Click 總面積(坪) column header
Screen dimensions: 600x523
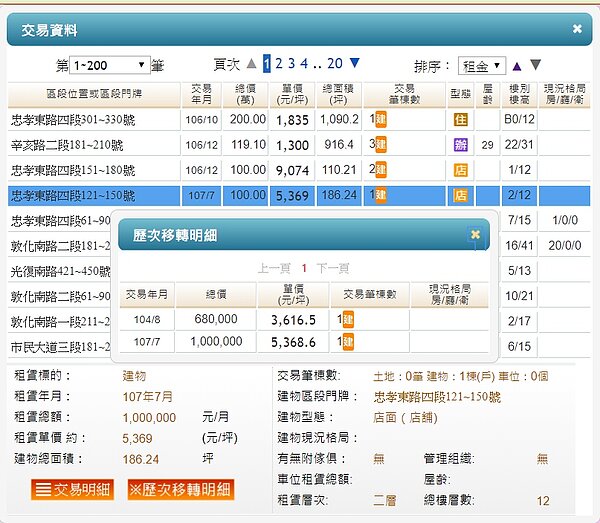pyautogui.click(x=338, y=94)
